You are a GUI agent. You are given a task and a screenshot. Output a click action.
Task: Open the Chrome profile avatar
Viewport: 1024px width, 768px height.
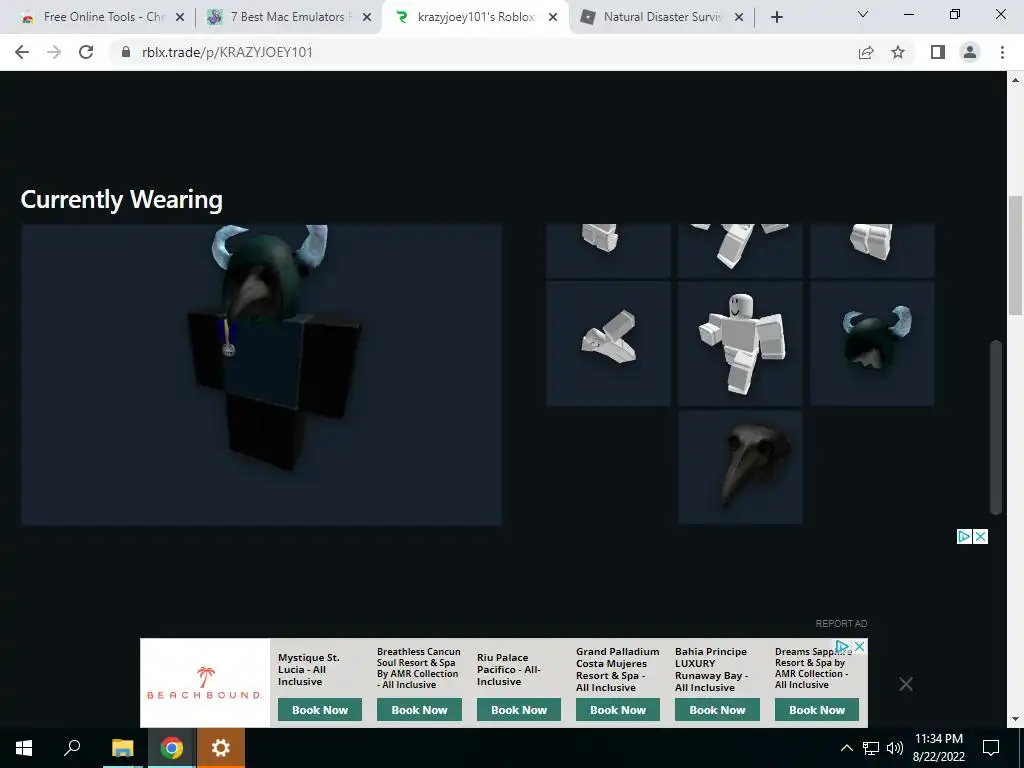(x=970, y=52)
